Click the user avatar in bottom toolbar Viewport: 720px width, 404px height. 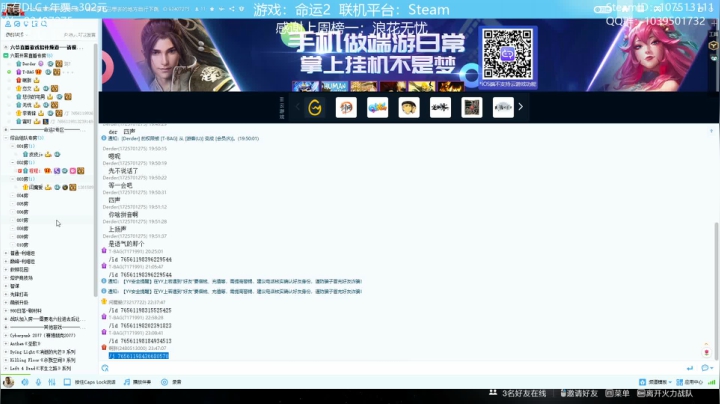click(x=8, y=382)
